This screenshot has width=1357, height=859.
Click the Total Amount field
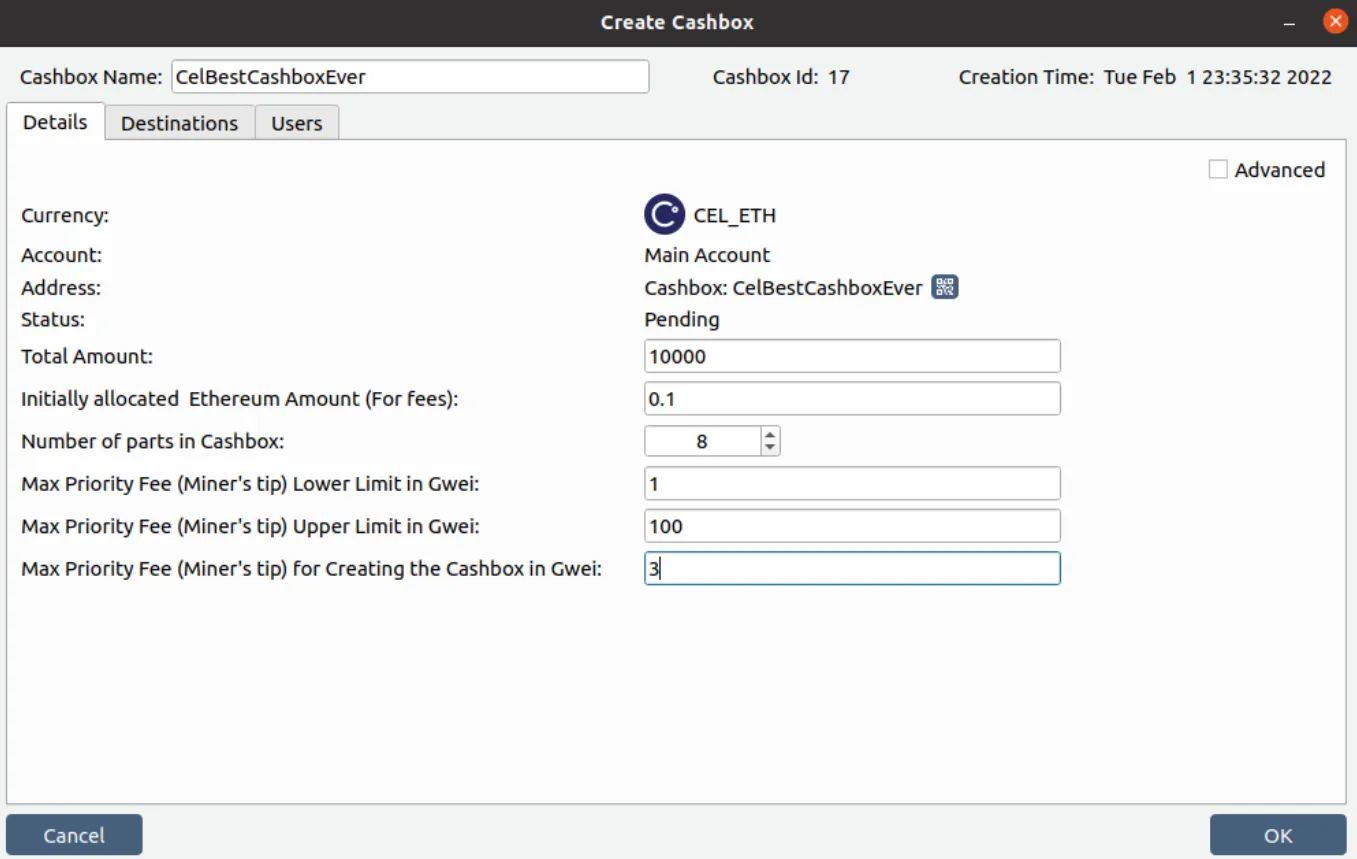click(x=852, y=357)
